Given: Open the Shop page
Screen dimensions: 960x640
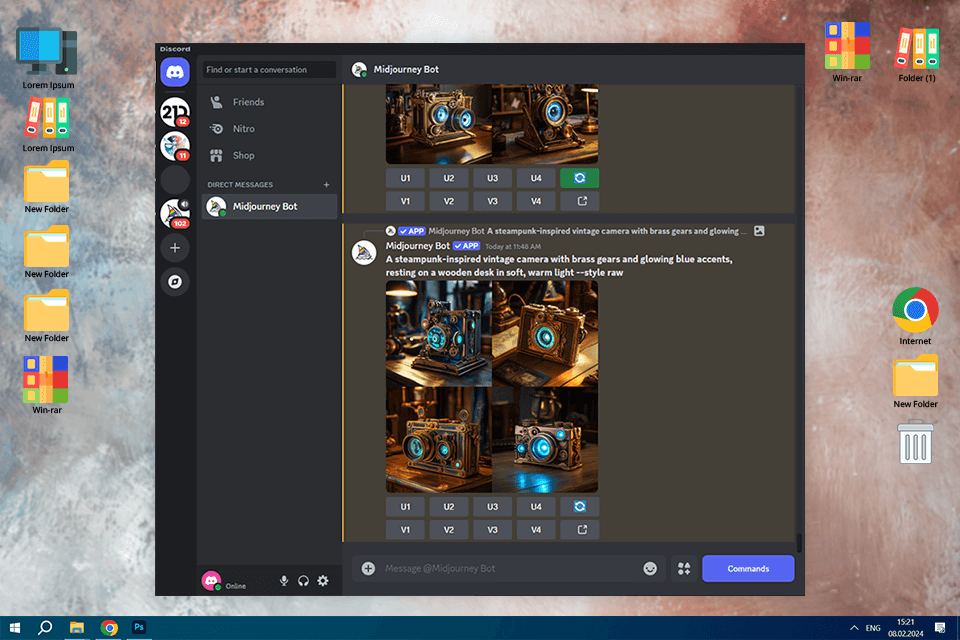Looking at the screenshot, I should point(269,156).
